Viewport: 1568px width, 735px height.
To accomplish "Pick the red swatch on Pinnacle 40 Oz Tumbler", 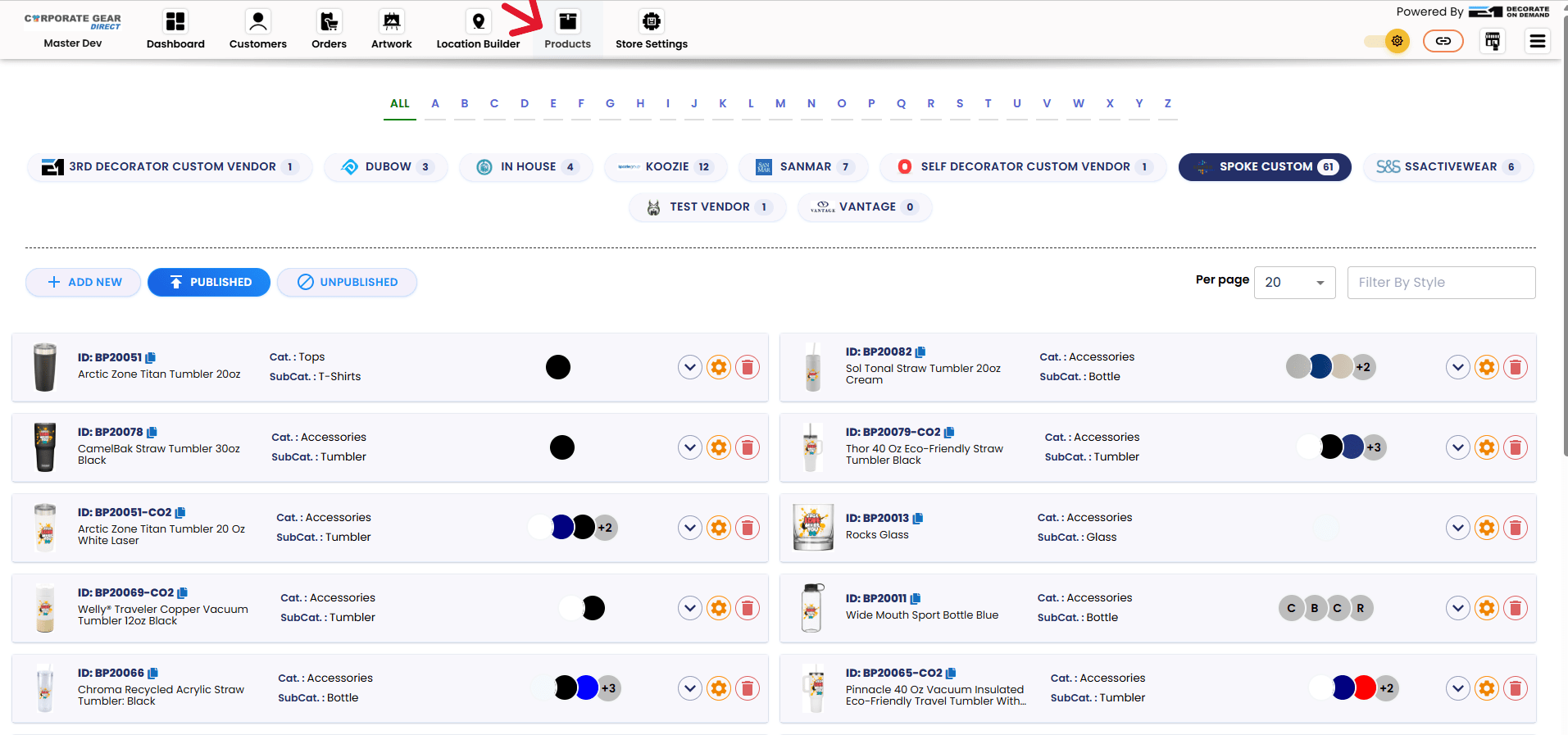I will coord(1365,688).
